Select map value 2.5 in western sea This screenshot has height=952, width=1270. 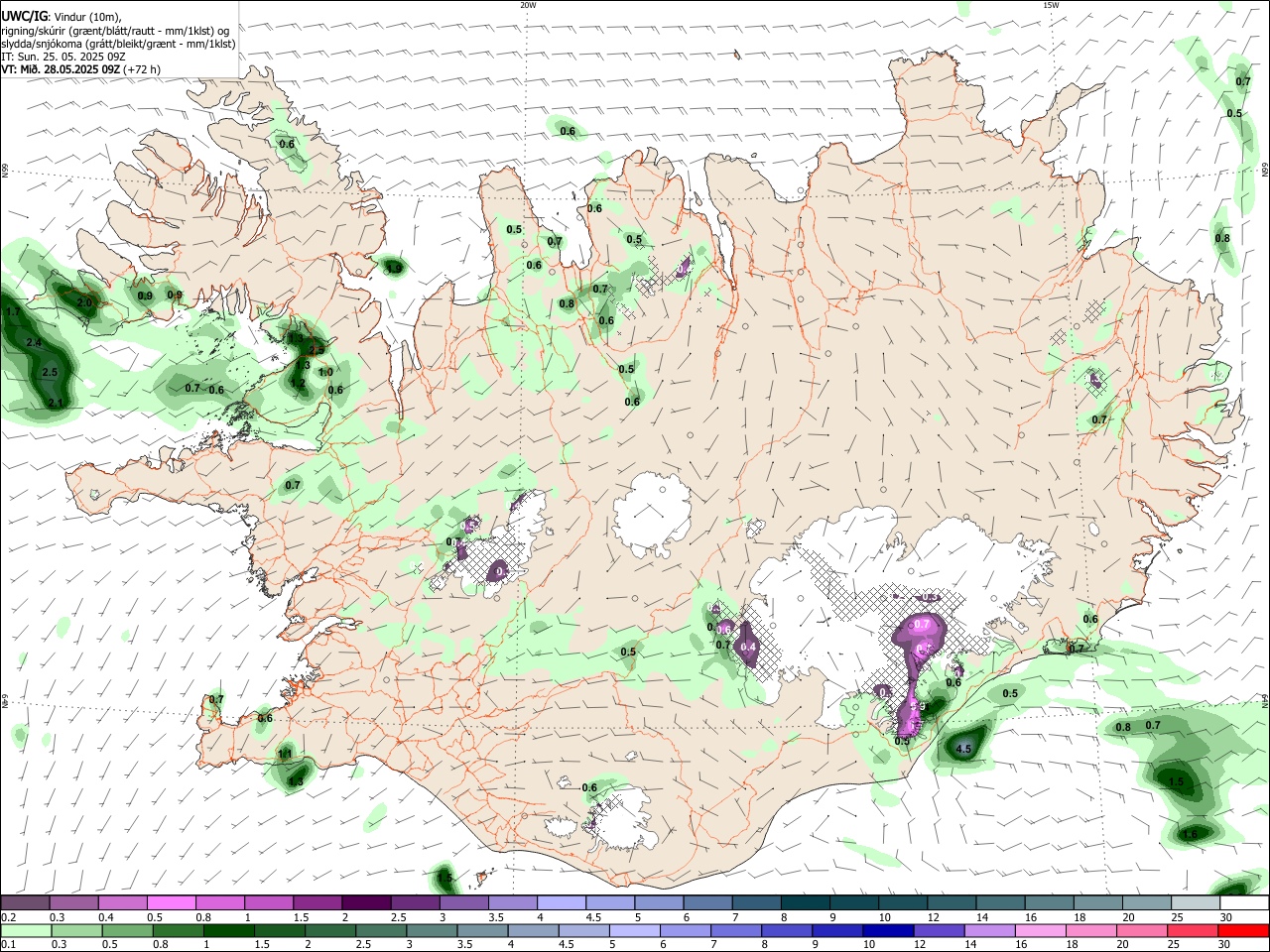tap(51, 372)
